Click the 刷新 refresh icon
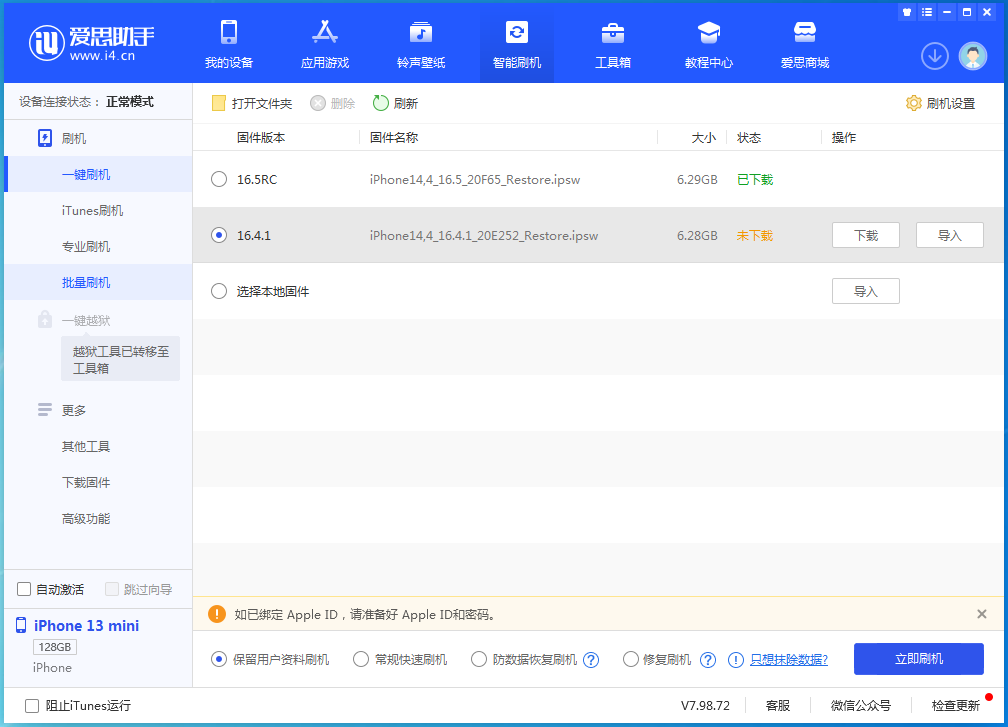Viewport: 1008px width, 727px height. click(x=381, y=103)
